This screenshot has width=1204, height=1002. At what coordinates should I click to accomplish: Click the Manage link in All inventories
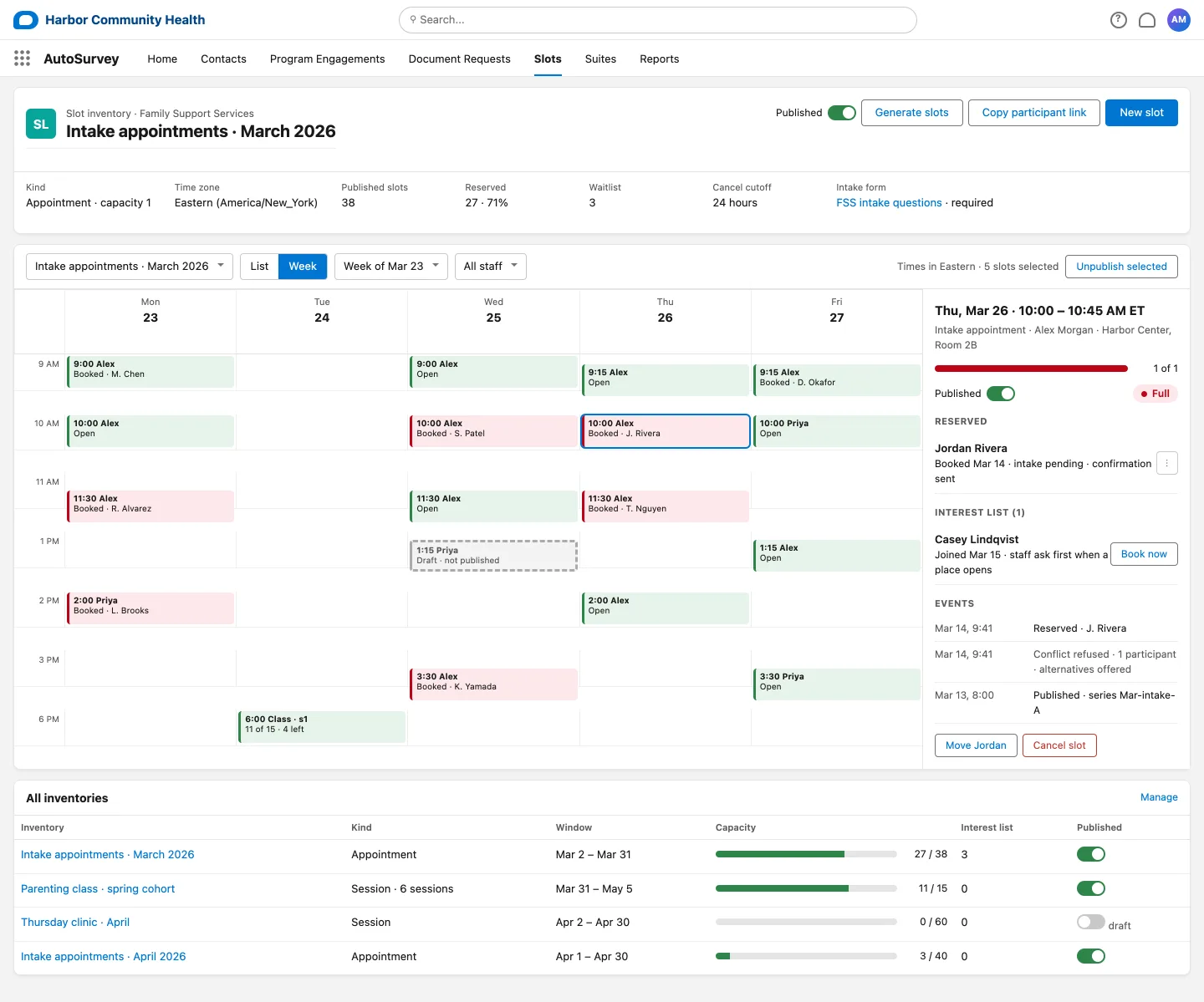(1159, 797)
